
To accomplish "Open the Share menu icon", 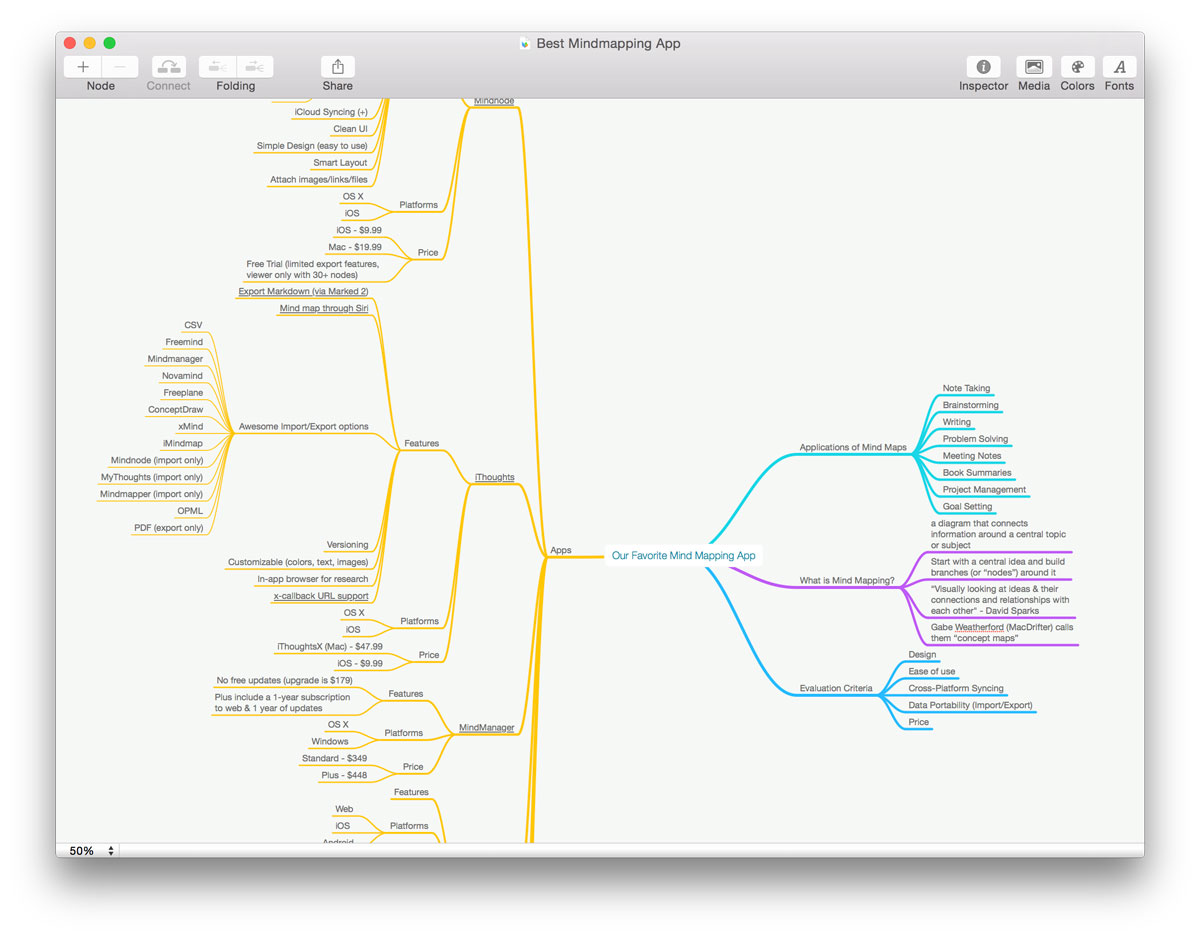I will coord(338,67).
